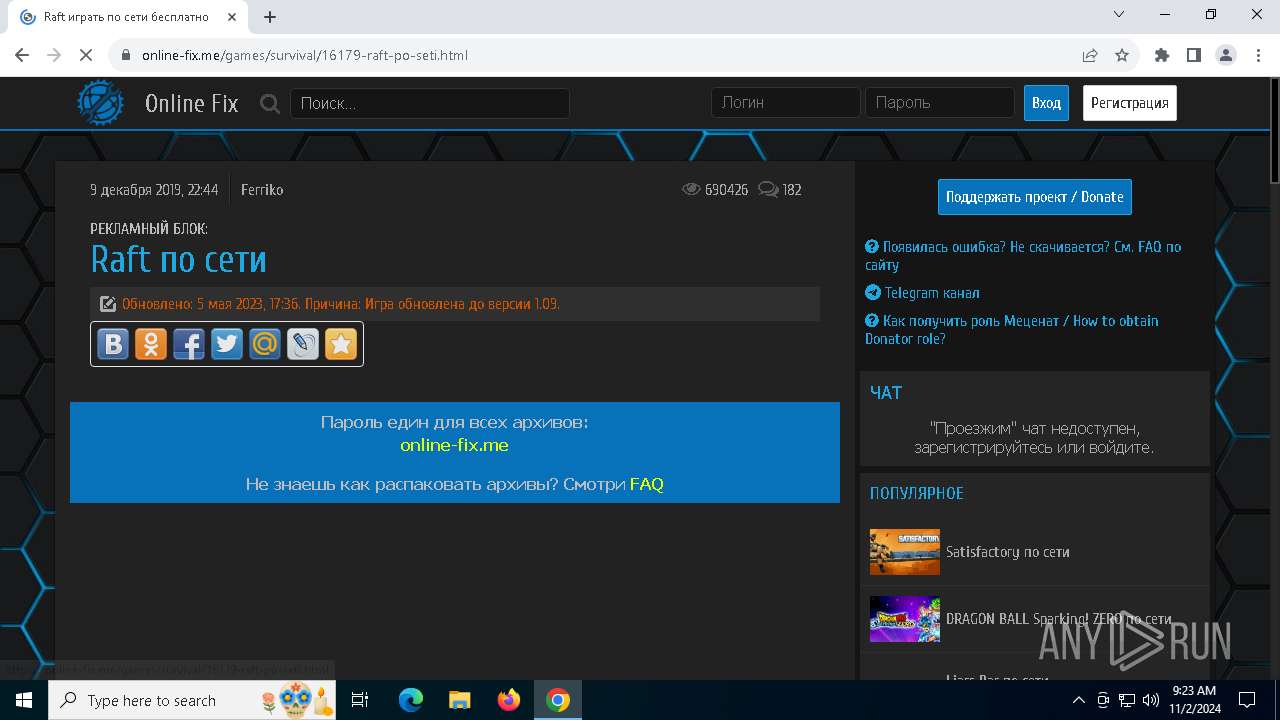Image resolution: width=1280 pixels, height=720 pixels.
Task: Open Windows notification center
Action: [x=1247, y=700]
